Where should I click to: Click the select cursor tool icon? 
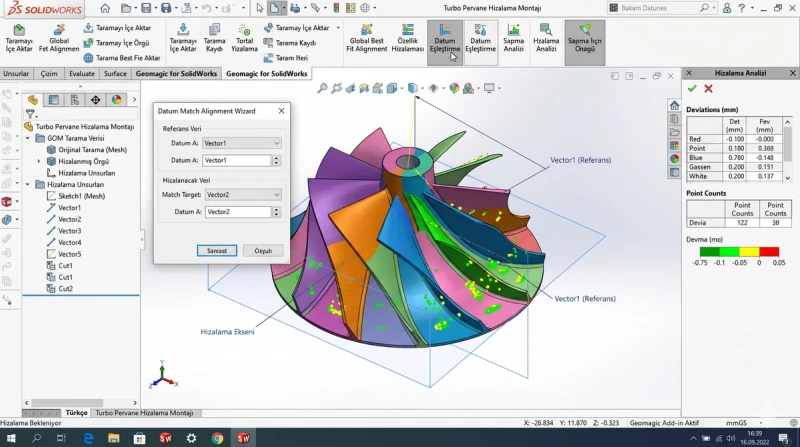click(x=259, y=8)
